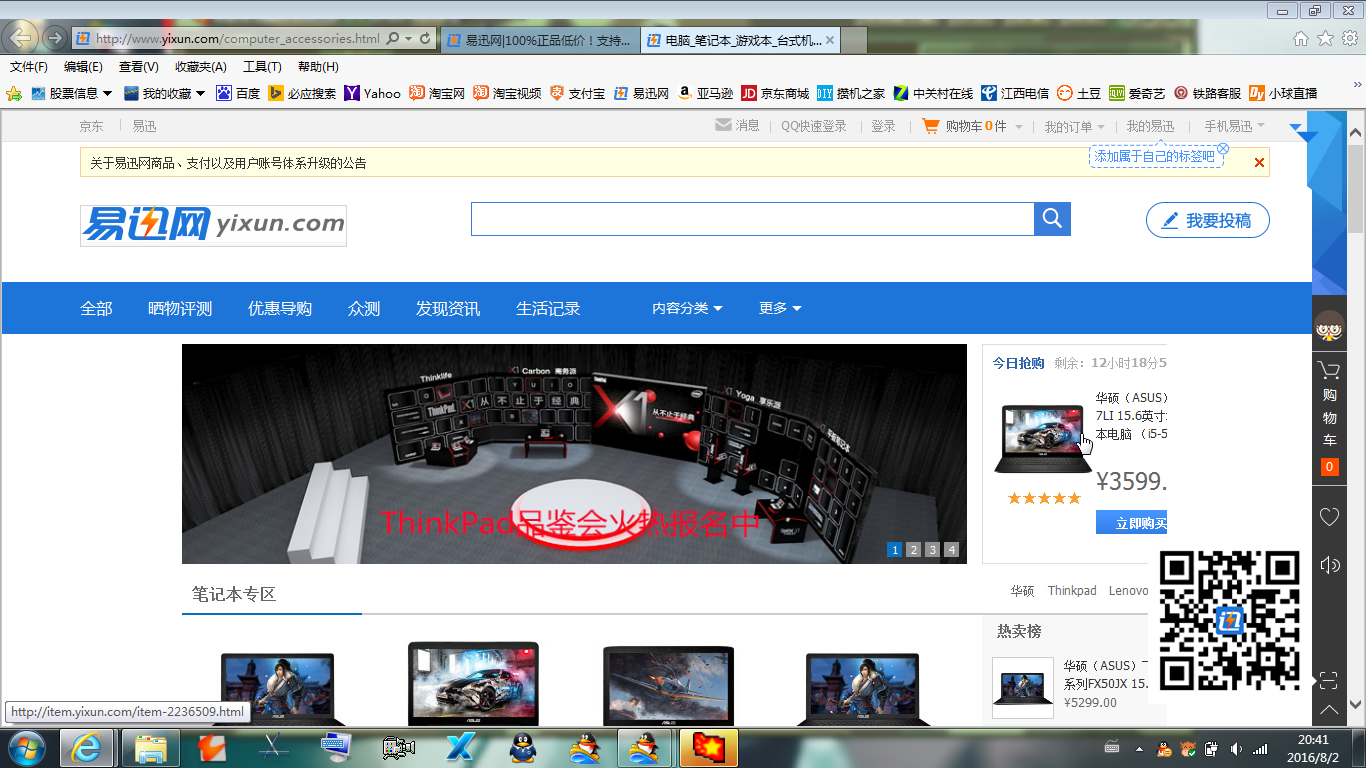Image resolution: width=1366 pixels, height=768 pixels.
Task: Open the 消息 envelope icon
Action: point(723,126)
